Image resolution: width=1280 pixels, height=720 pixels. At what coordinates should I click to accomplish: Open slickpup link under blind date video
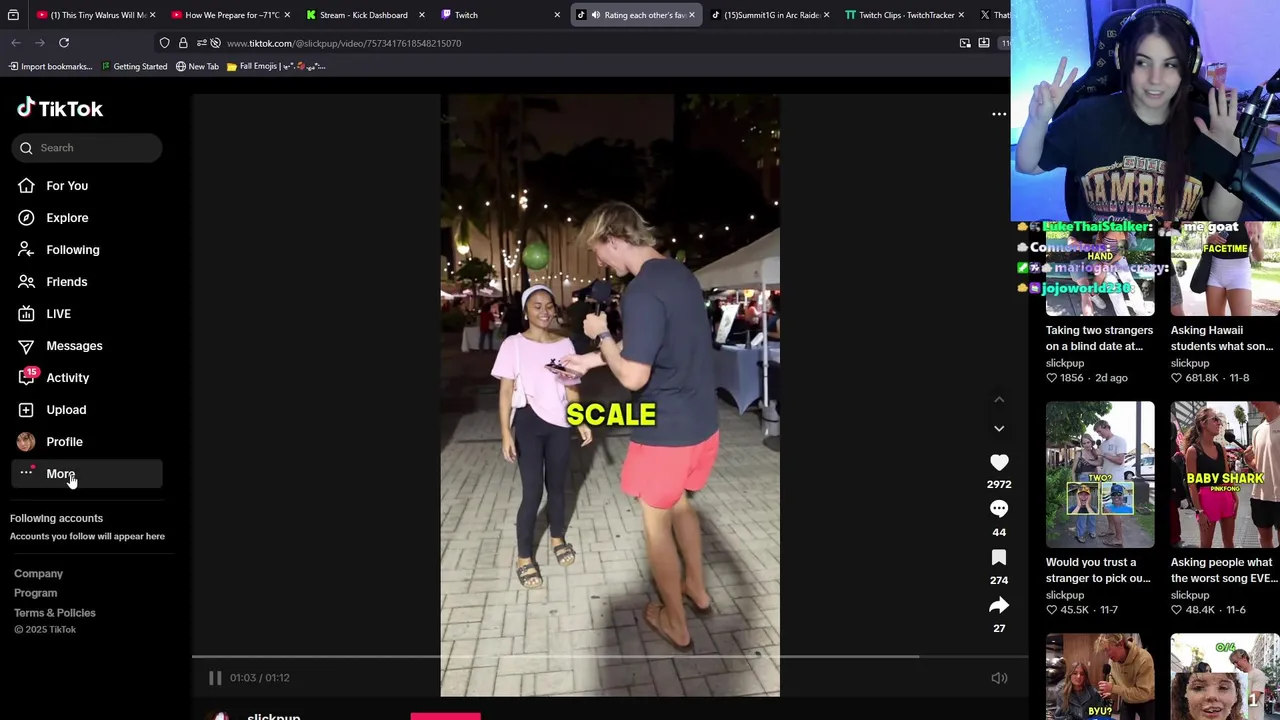click(1065, 363)
